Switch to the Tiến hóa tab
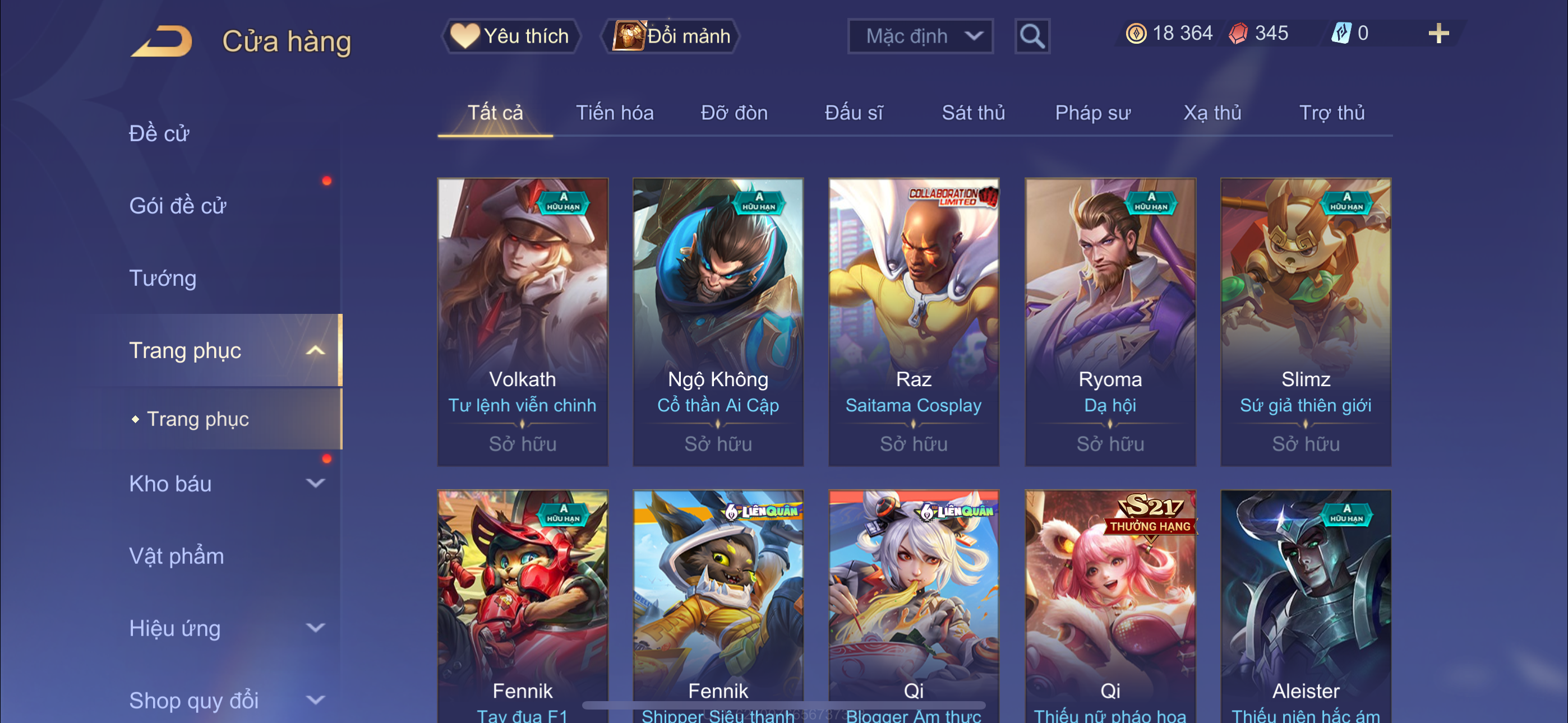Viewport: 1568px width, 723px height. pyautogui.click(x=615, y=113)
